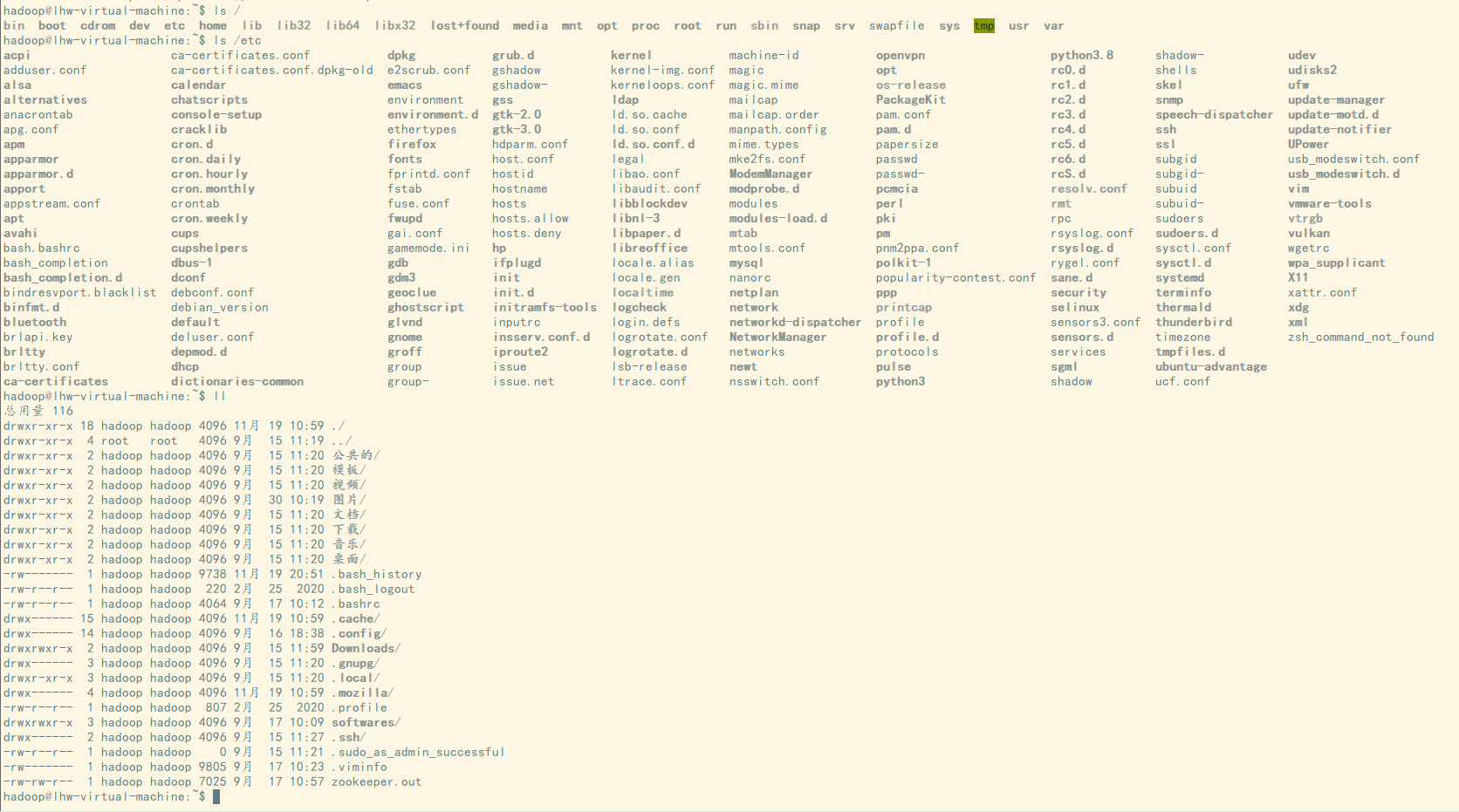Click 'dictionaries-common' directory name
This screenshot has height=812, width=1459.
click(237, 382)
